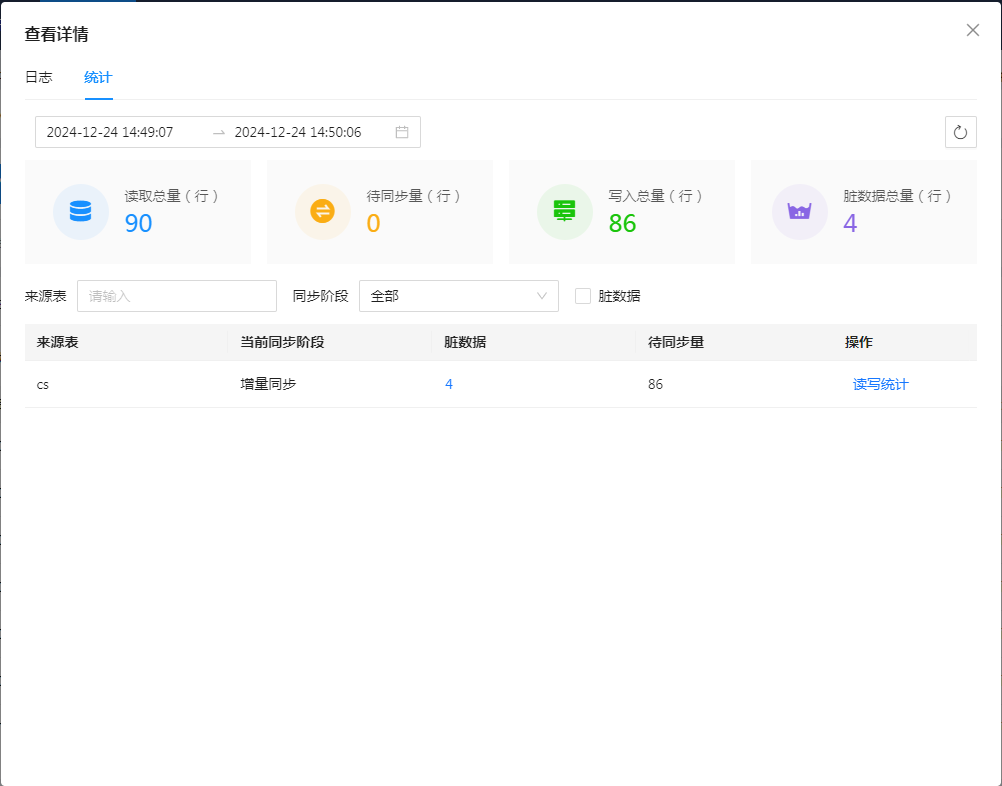This screenshot has height=786, width=1002.
Task: Click the blue database read total icon
Action: pos(80,212)
